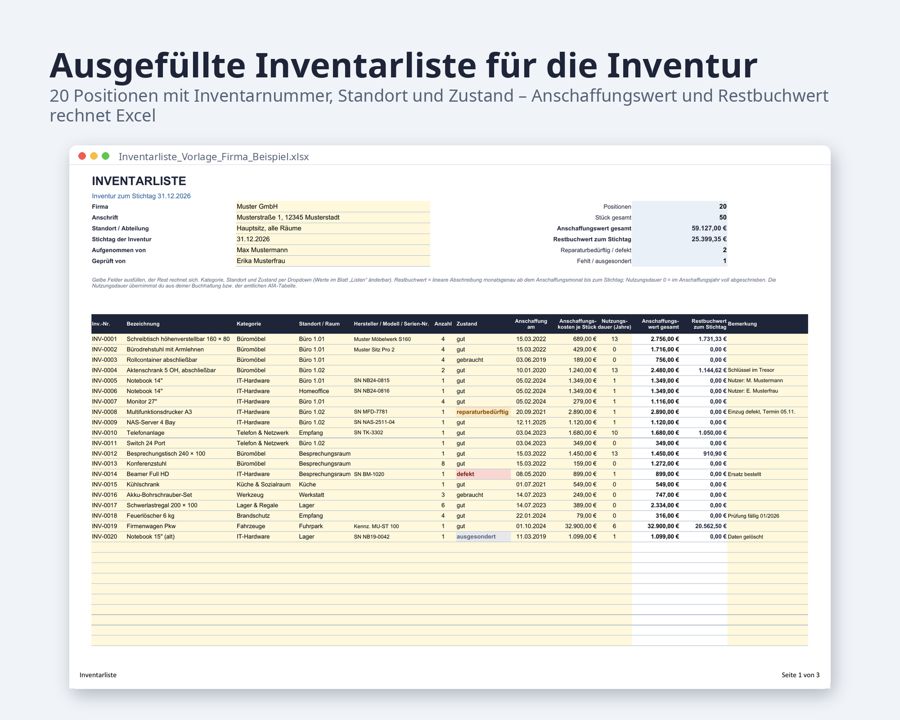Open the orange reparaturbedürftig status cell
This screenshot has width=900, height=720.
[483, 412]
